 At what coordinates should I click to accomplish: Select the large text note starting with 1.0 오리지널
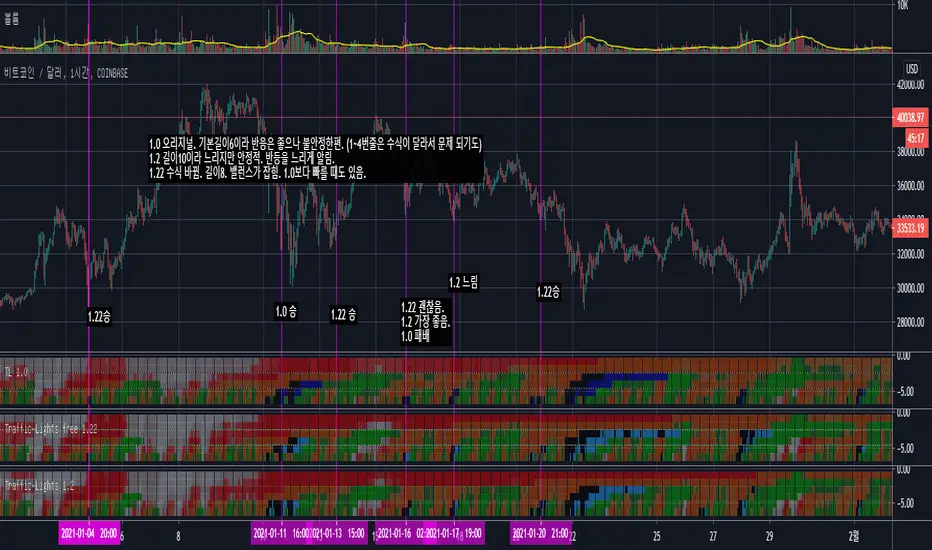click(x=316, y=158)
